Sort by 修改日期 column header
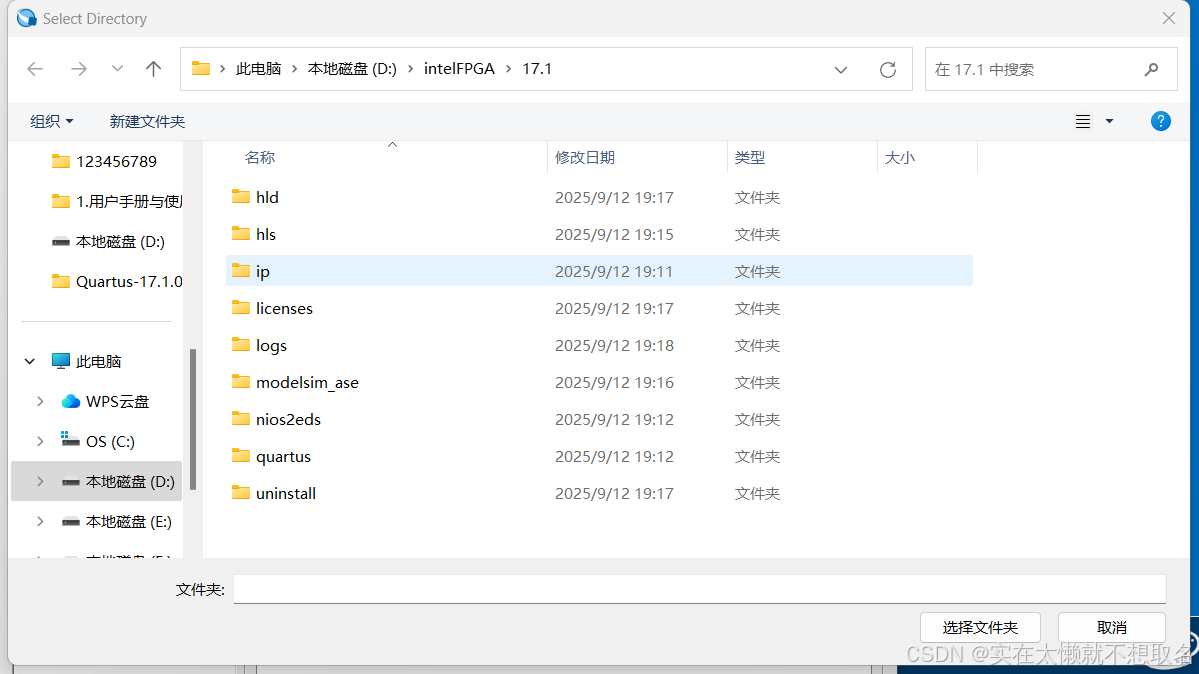Image resolution: width=1199 pixels, height=674 pixels. click(x=585, y=158)
